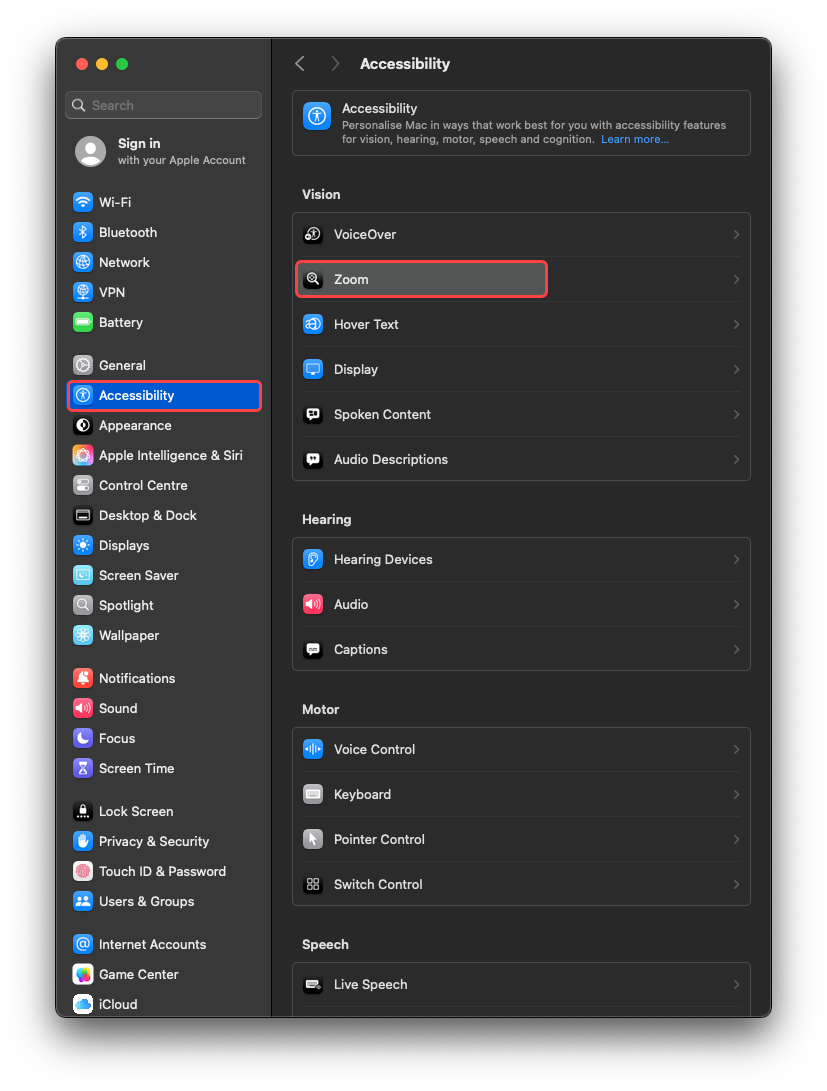Go forward with the right arrow

[x=335, y=64]
